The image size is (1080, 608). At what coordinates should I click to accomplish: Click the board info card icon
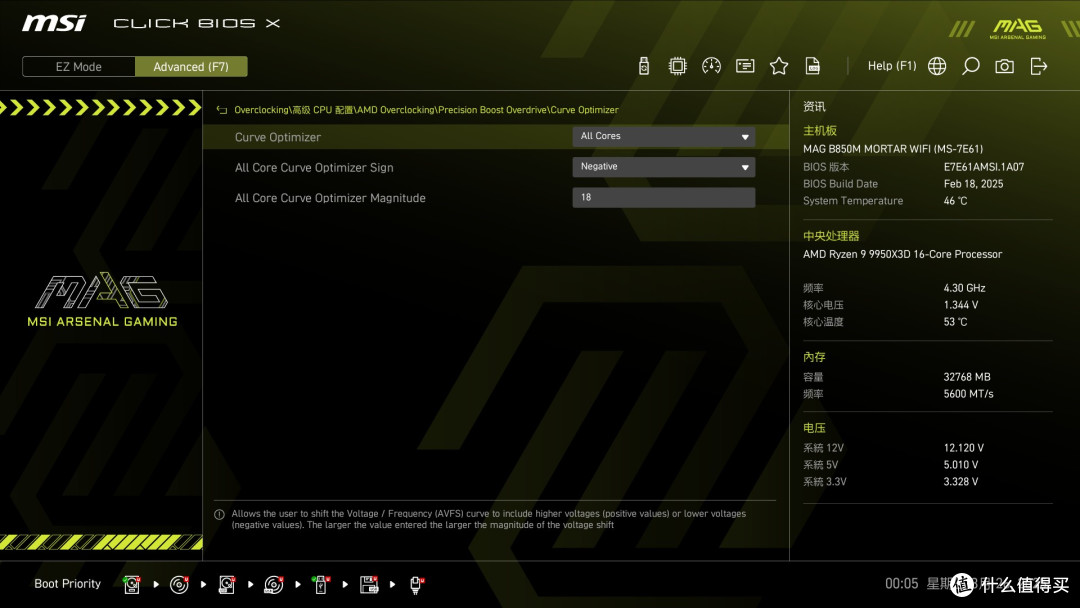[x=745, y=66]
